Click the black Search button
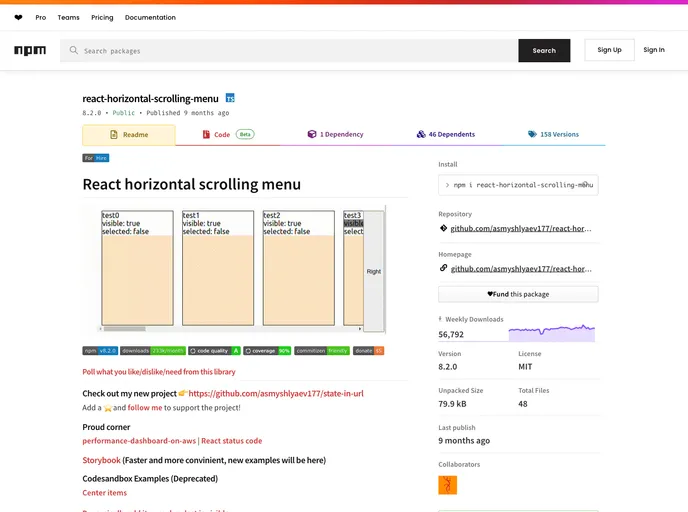 click(544, 50)
